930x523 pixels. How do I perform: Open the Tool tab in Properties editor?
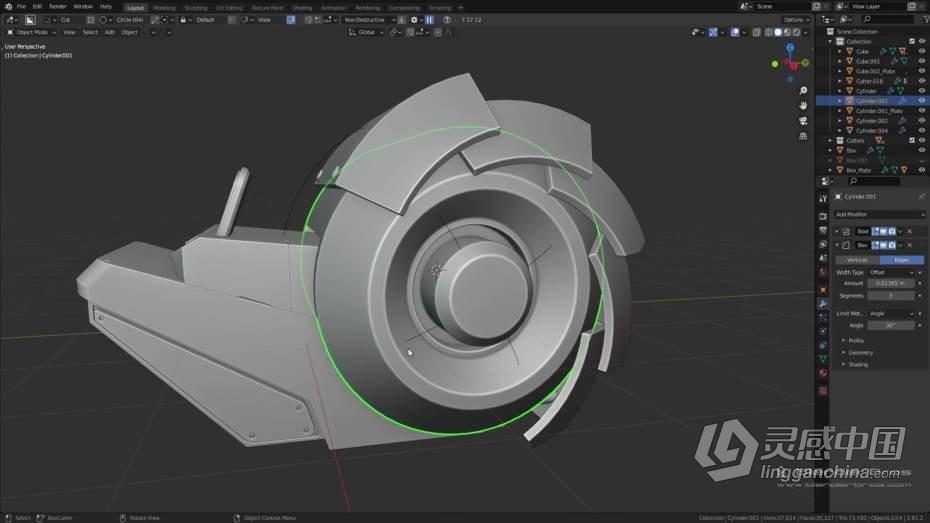[823, 199]
